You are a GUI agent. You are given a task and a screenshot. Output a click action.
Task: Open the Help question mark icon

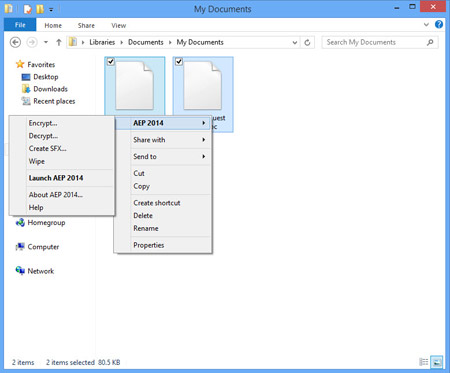coord(439,24)
